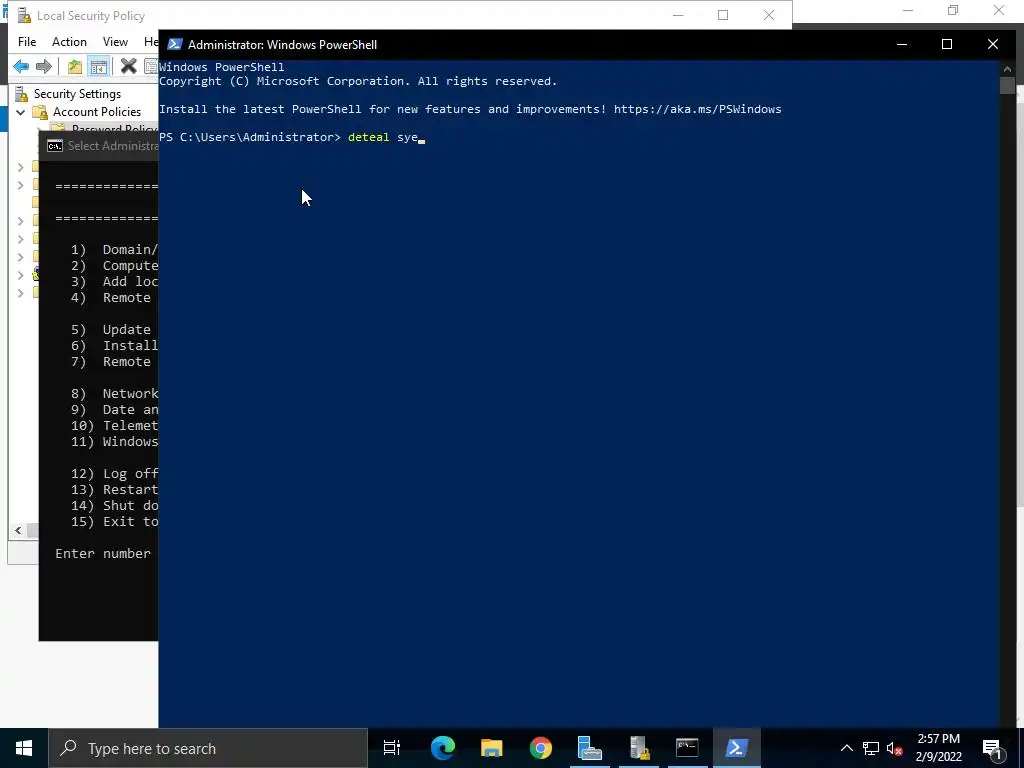Collapse the Account Policies tree node
Image resolution: width=1024 pixels, height=768 pixels.
(x=21, y=112)
